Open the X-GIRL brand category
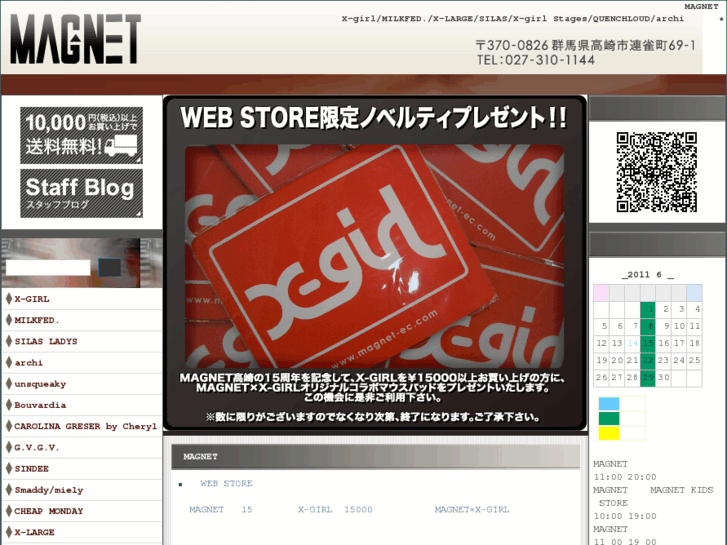This screenshot has height=545, width=727. coord(32,299)
